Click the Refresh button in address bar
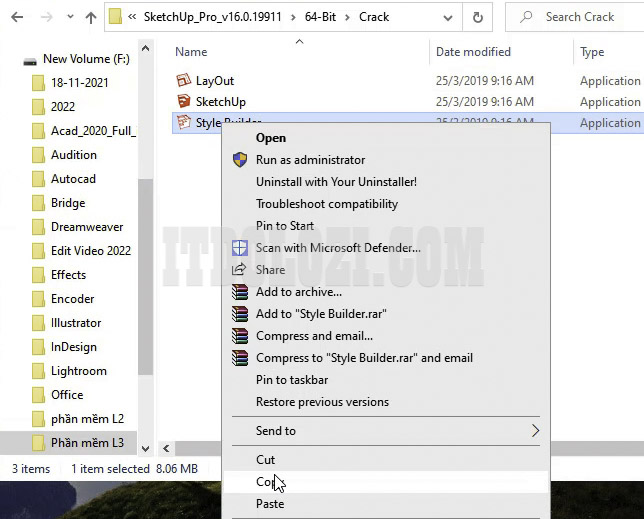This screenshot has width=644, height=519. (x=478, y=17)
